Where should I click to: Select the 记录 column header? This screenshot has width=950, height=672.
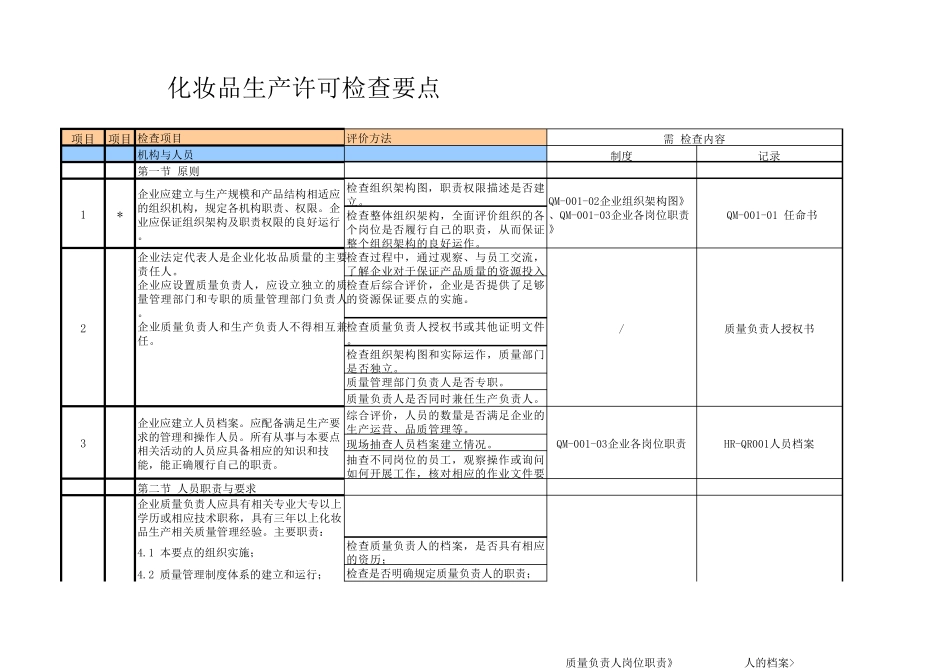tap(769, 155)
